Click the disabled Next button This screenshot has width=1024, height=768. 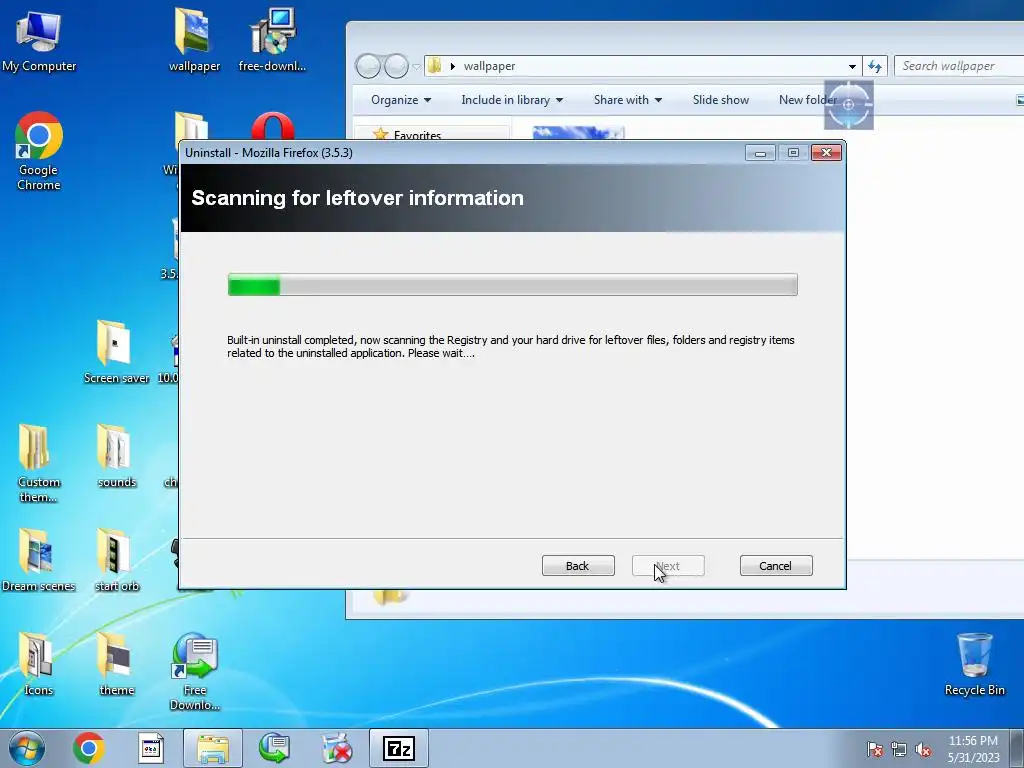(668, 566)
